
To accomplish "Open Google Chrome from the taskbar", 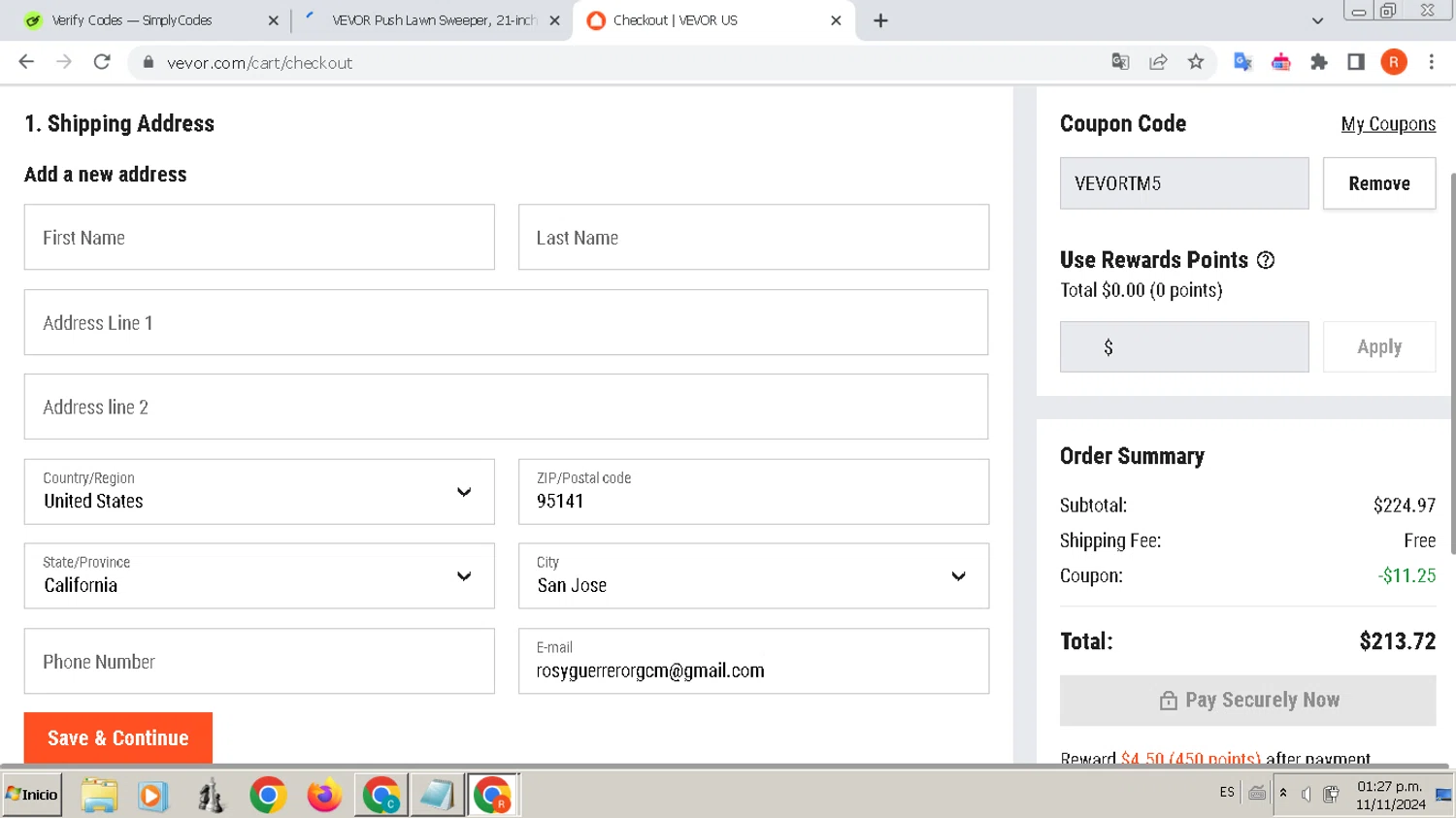I will point(268,796).
